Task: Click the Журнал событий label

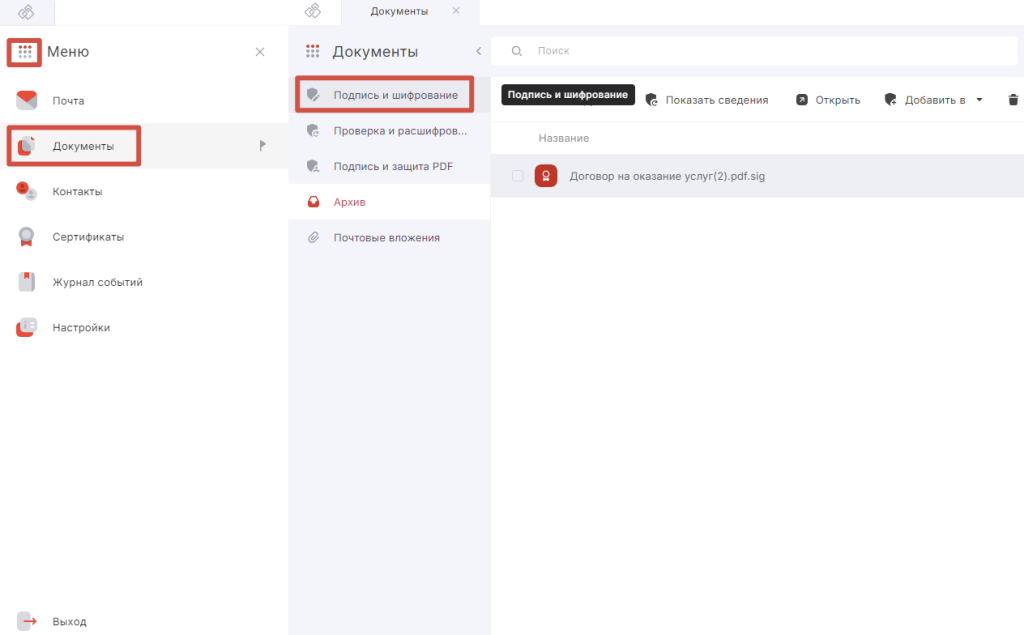Action: (x=97, y=282)
